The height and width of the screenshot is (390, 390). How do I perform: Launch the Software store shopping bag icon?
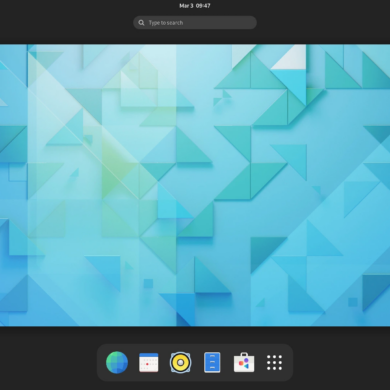(244, 362)
